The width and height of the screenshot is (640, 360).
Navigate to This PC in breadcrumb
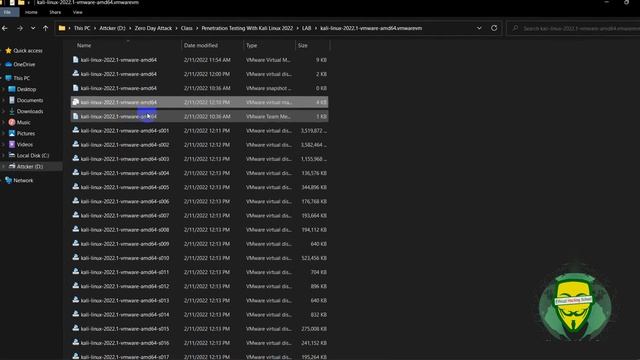point(82,28)
